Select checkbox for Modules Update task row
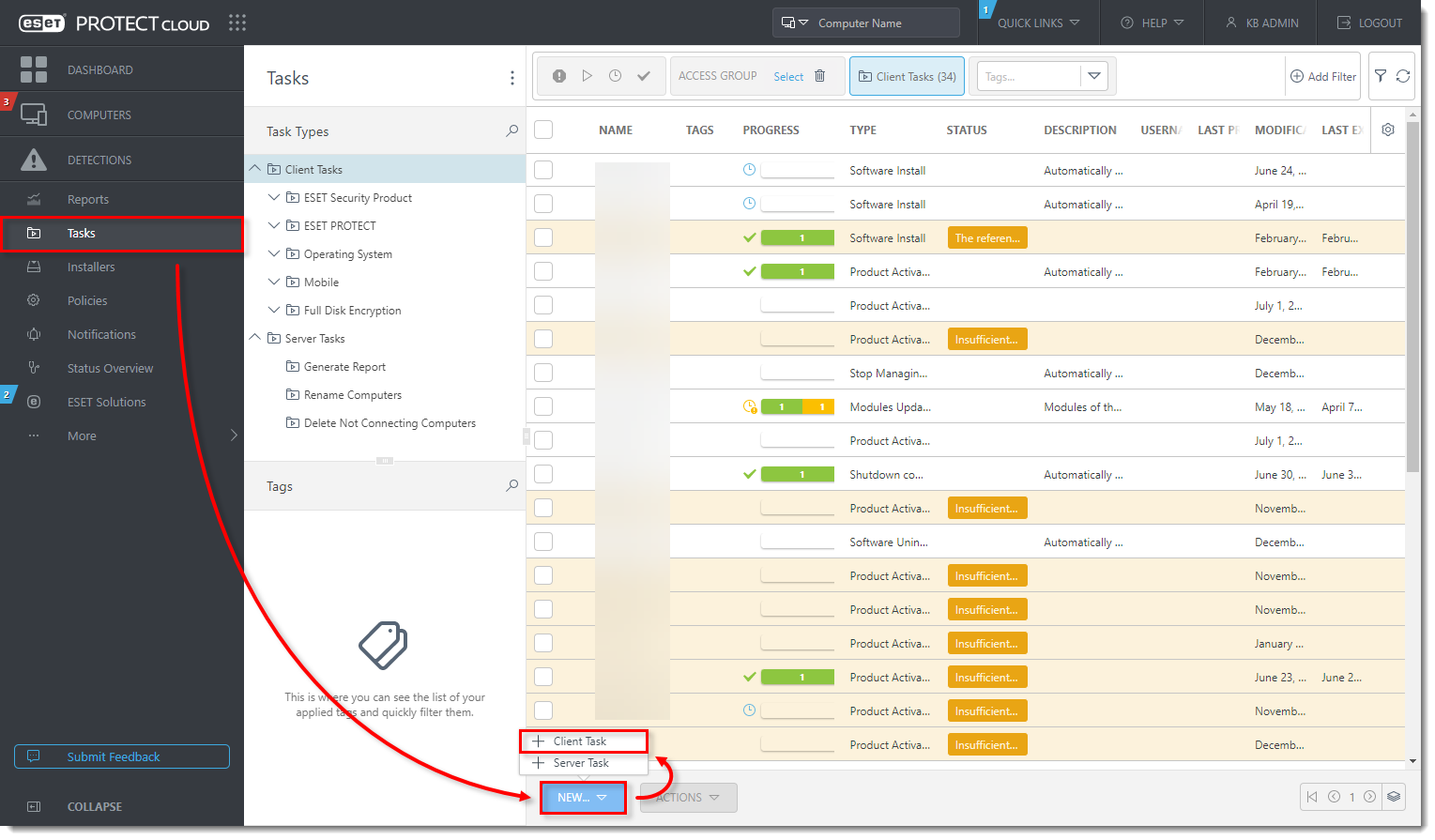 tap(543, 406)
